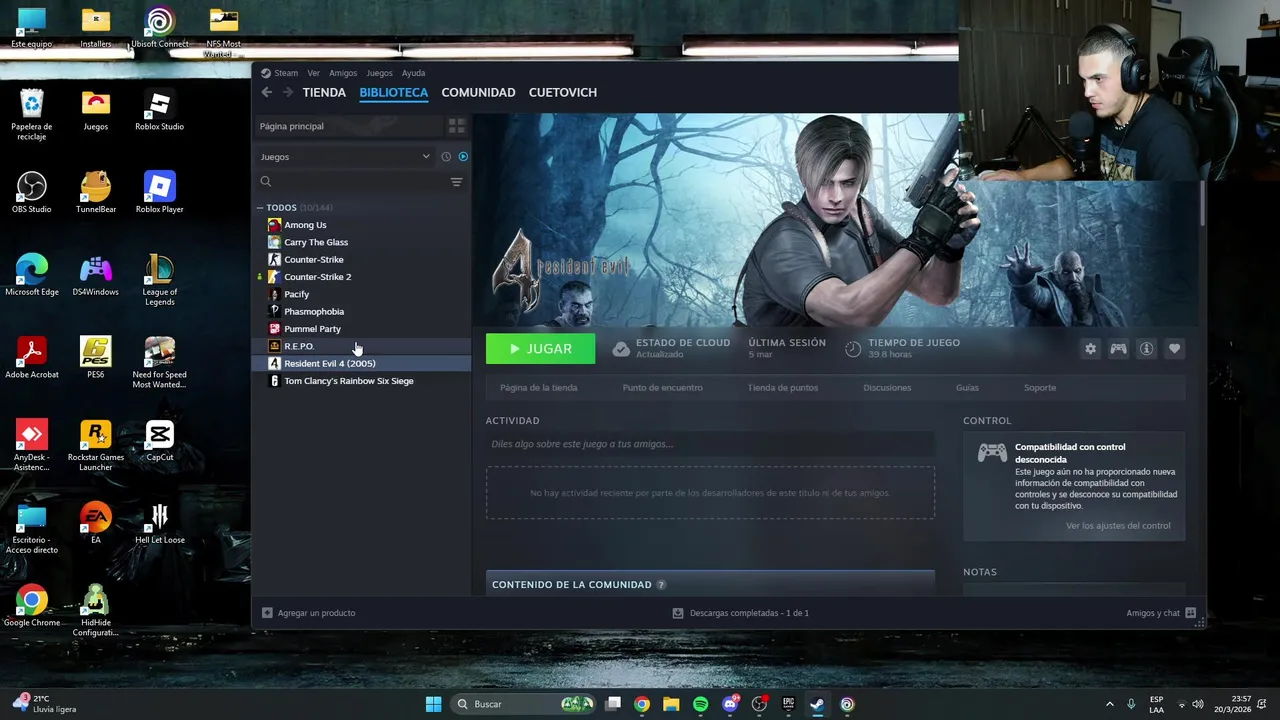Click the green JUGAR button
Image resolution: width=1280 pixels, height=720 pixels.
point(540,349)
